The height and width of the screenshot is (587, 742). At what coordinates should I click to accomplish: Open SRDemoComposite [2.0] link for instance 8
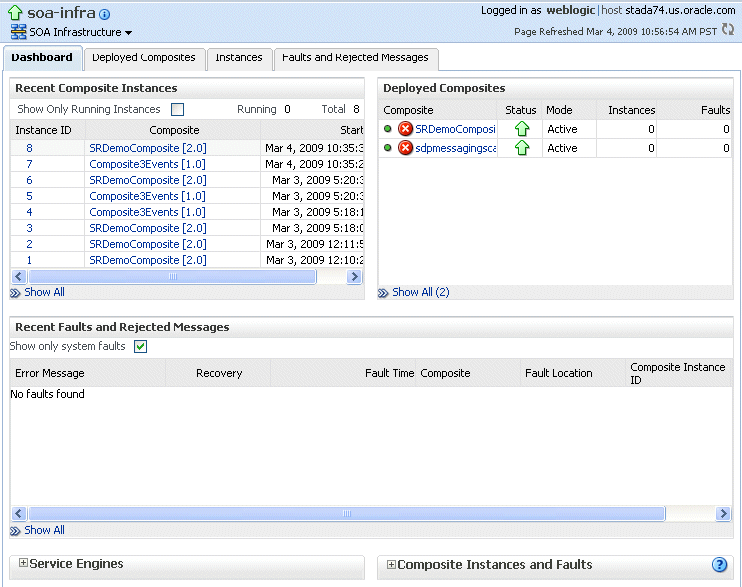[148, 148]
